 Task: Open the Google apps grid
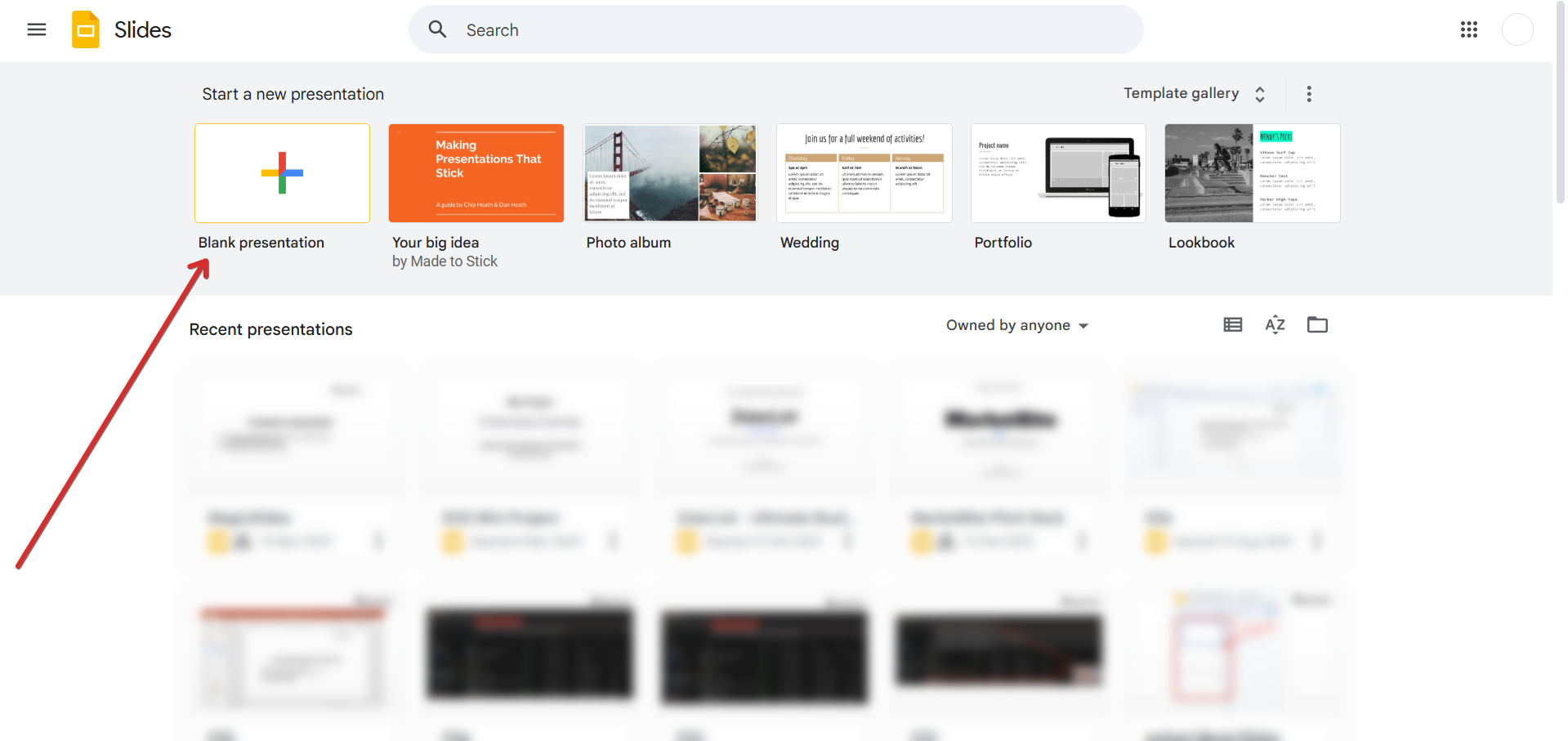(x=1469, y=30)
